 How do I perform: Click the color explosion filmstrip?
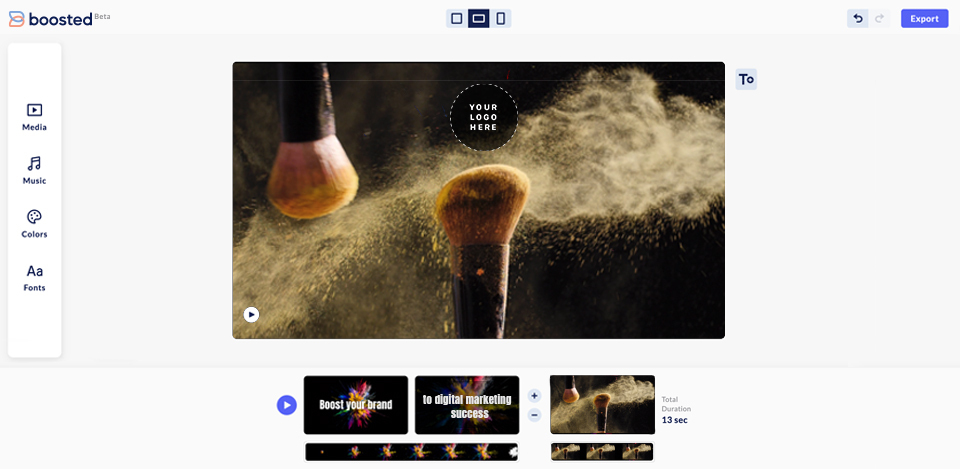[x=411, y=452]
